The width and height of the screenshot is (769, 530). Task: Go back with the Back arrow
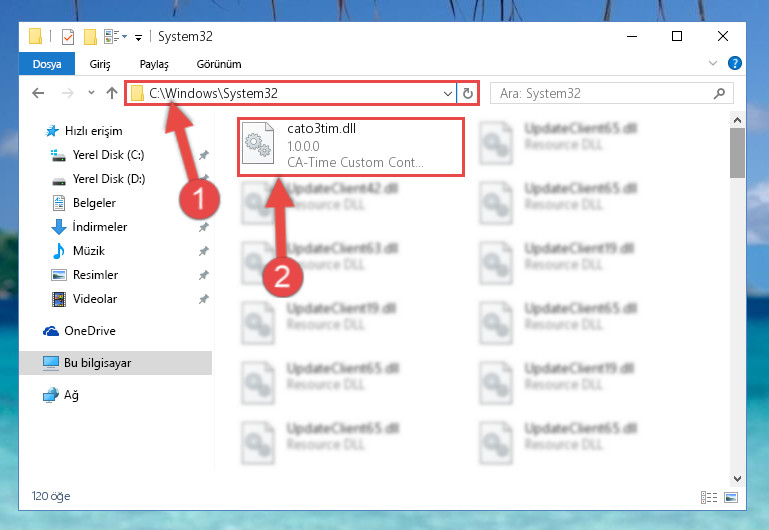[x=38, y=93]
